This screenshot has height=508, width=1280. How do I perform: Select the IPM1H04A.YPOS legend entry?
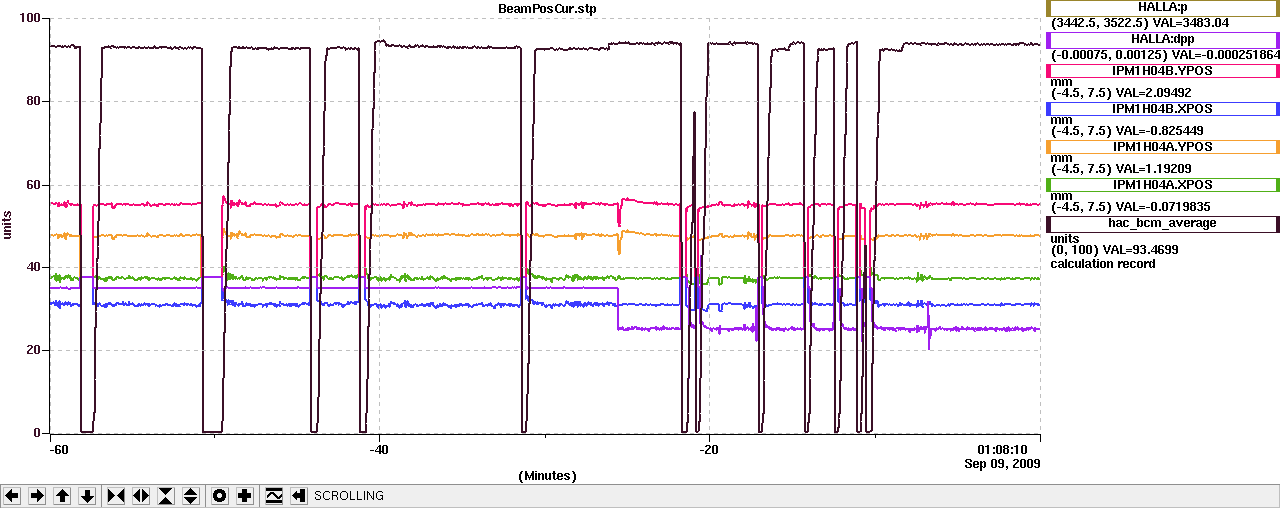[x=1162, y=147]
